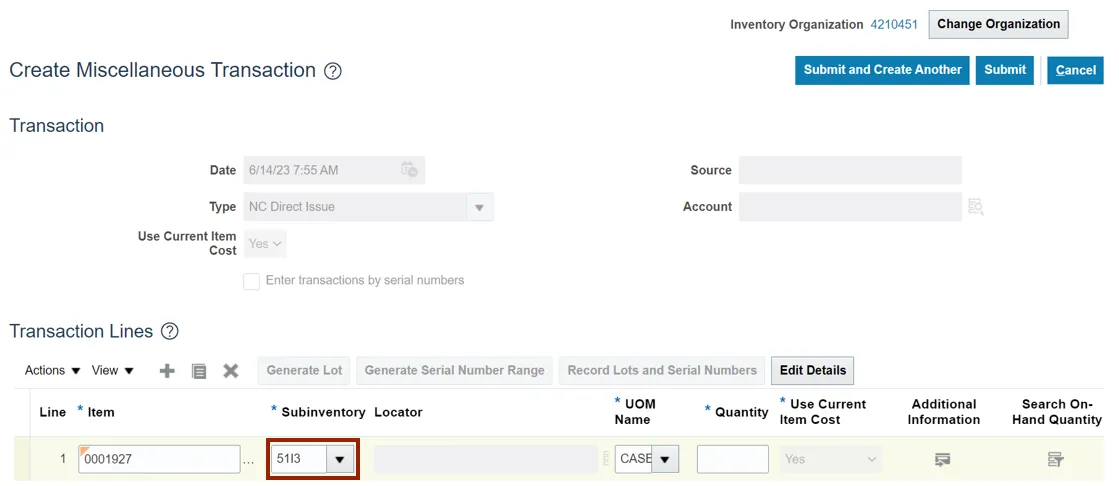This screenshot has height=486, width=1119.
Task: Add a new transaction line with plus icon
Action: [167, 371]
